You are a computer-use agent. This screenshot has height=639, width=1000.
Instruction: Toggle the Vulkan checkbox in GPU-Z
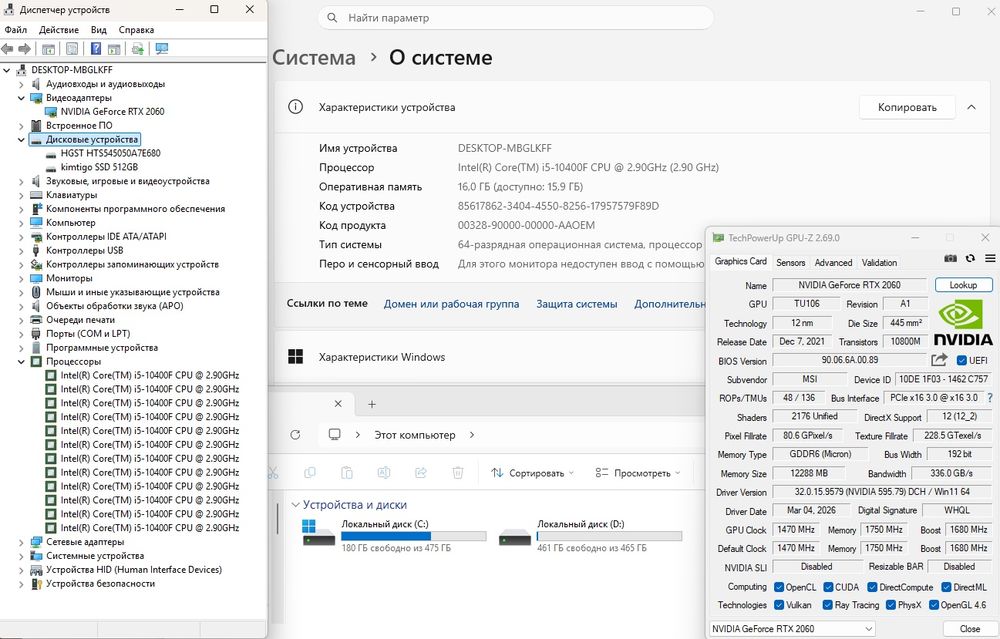pyautogui.click(x=779, y=605)
